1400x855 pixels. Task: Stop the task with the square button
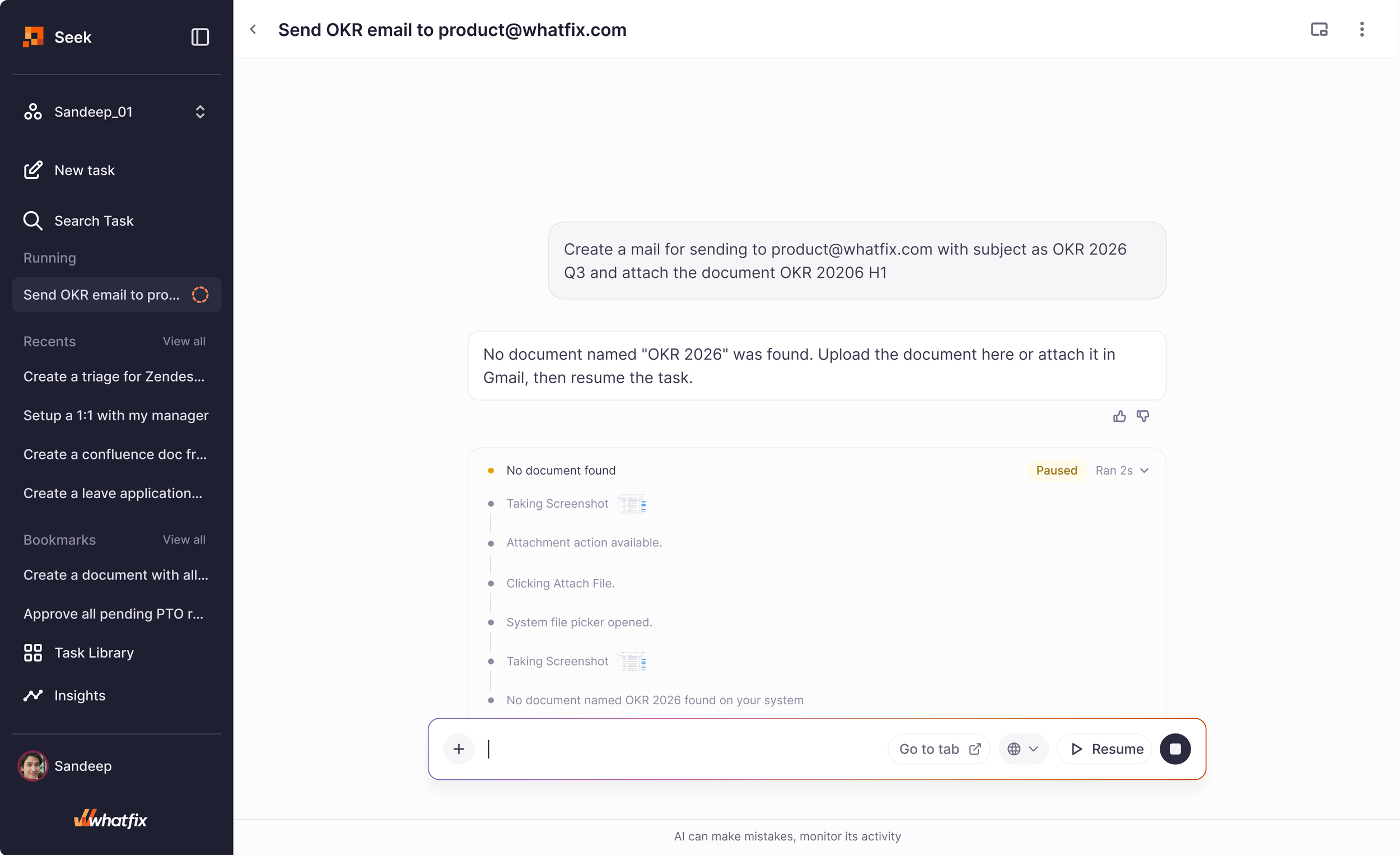tap(1175, 749)
